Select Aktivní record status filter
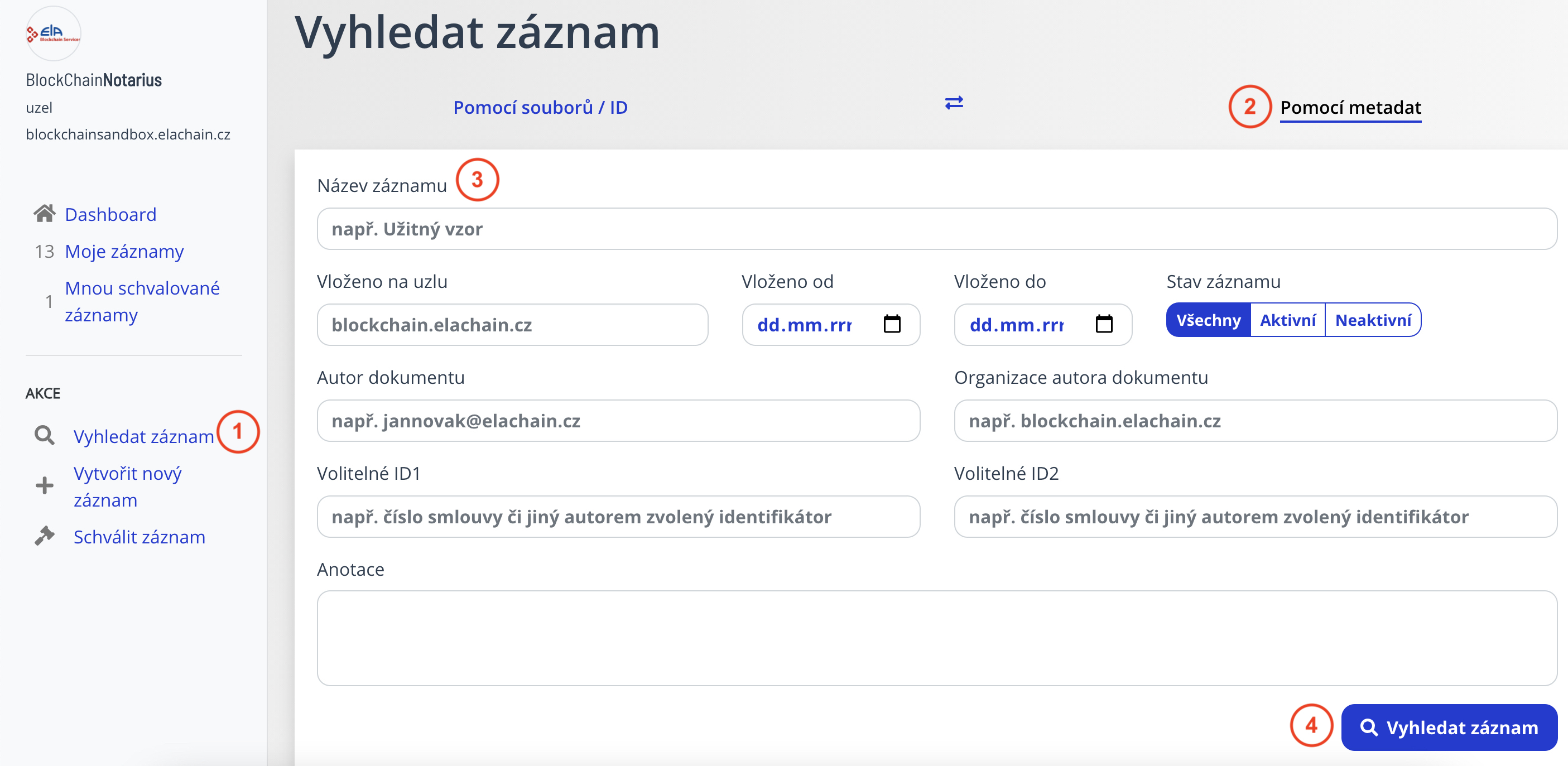The image size is (1568, 766). (1287, 320)
